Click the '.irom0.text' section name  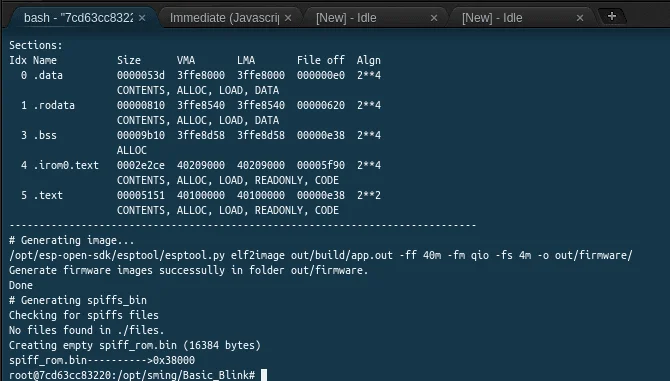point(66,165)
